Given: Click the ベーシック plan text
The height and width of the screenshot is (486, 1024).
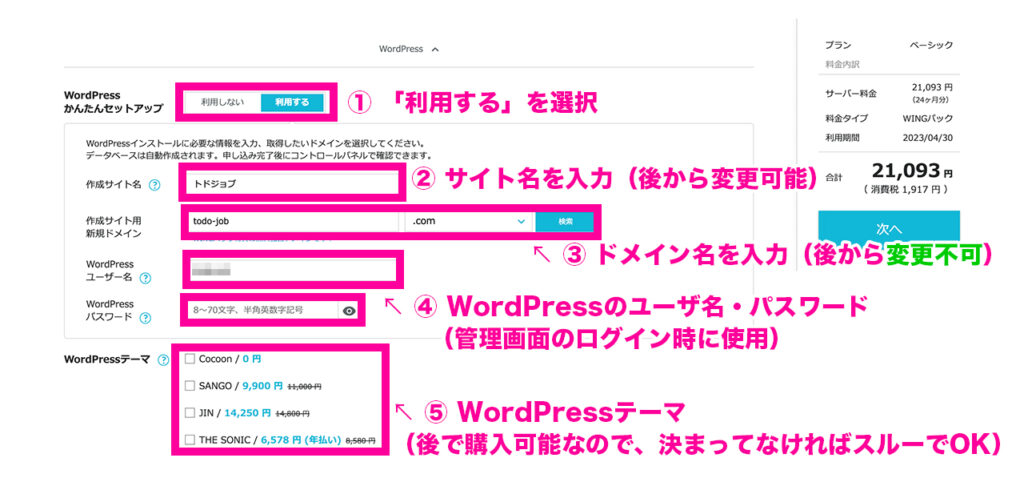Looking at the screenshot, I should pos(931,45).
